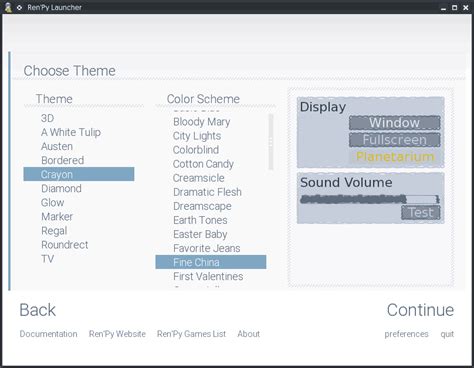Choose the Regal theme

pos(54,231)
